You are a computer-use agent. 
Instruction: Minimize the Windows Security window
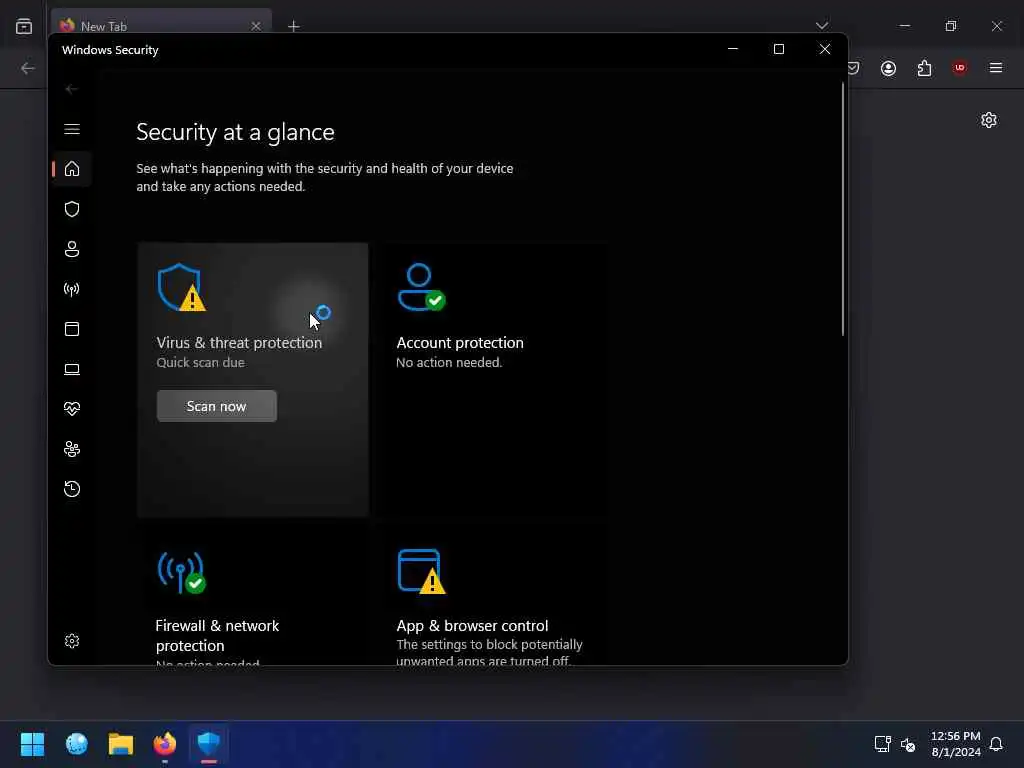(x=733, y=49)
